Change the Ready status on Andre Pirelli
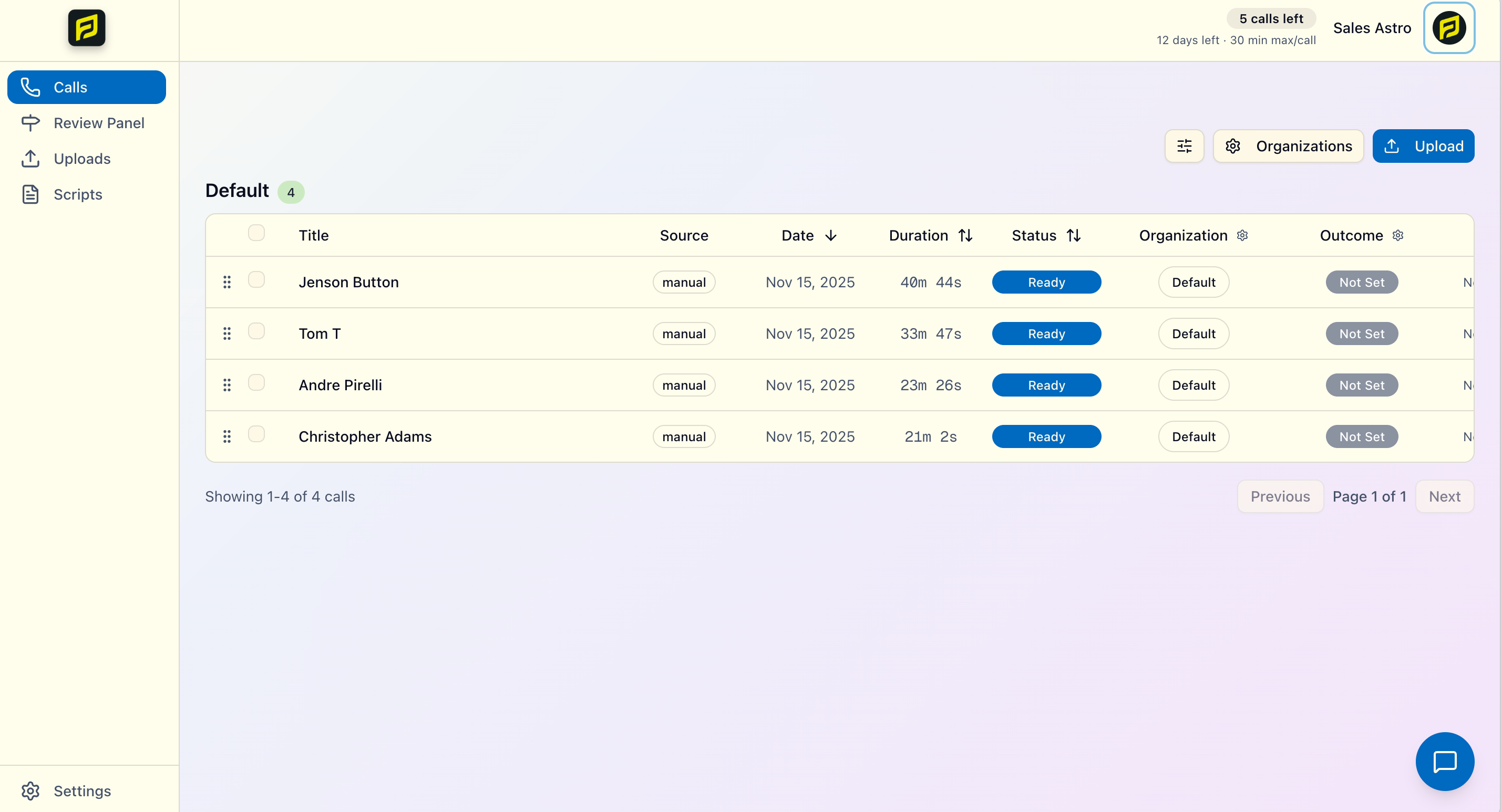 pos(1046,384)
